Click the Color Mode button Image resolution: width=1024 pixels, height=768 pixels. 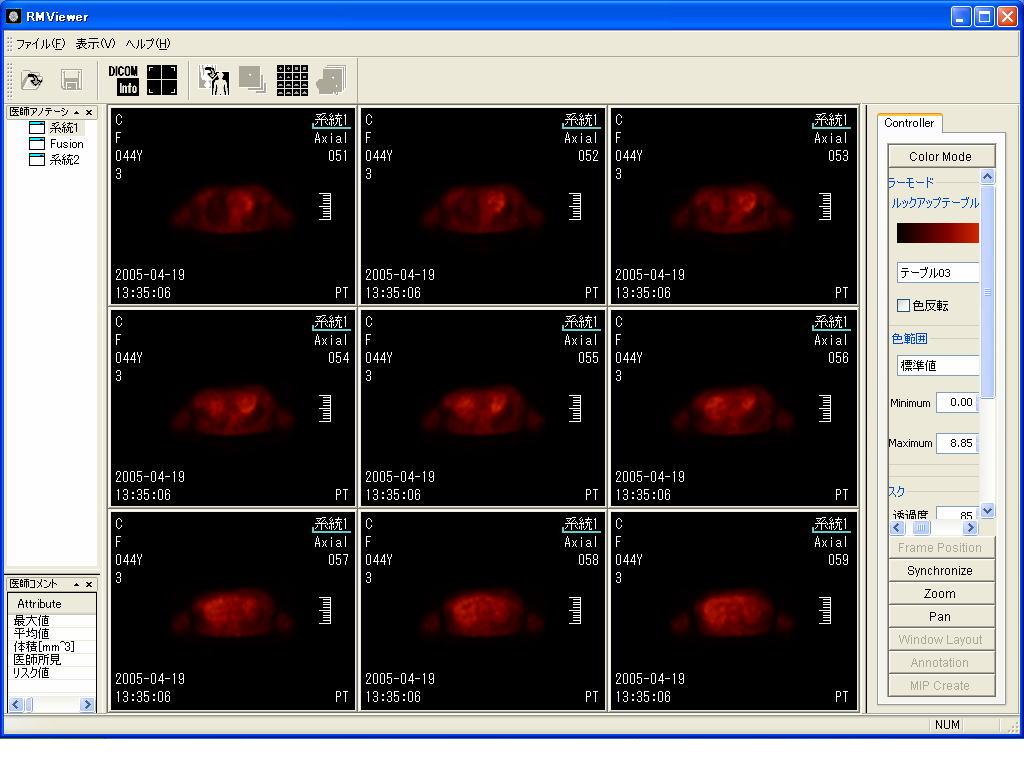click(940, 157)
